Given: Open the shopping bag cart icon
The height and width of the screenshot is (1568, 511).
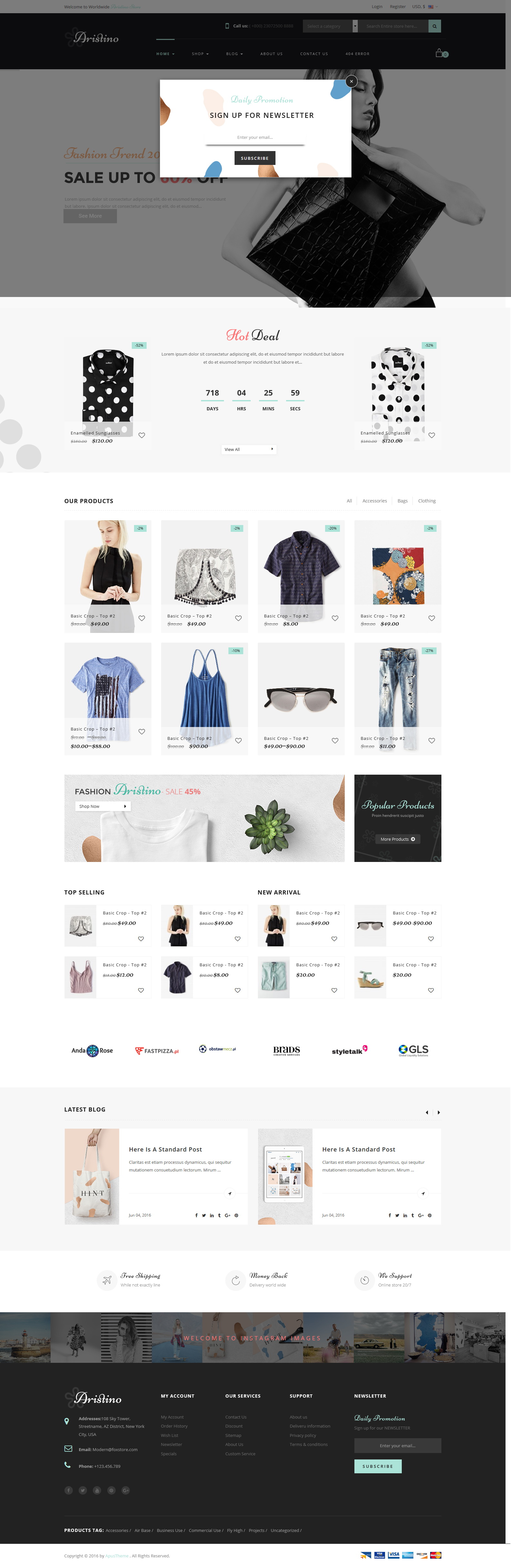Looking at the screenshot, I should [x=439, y=53].
